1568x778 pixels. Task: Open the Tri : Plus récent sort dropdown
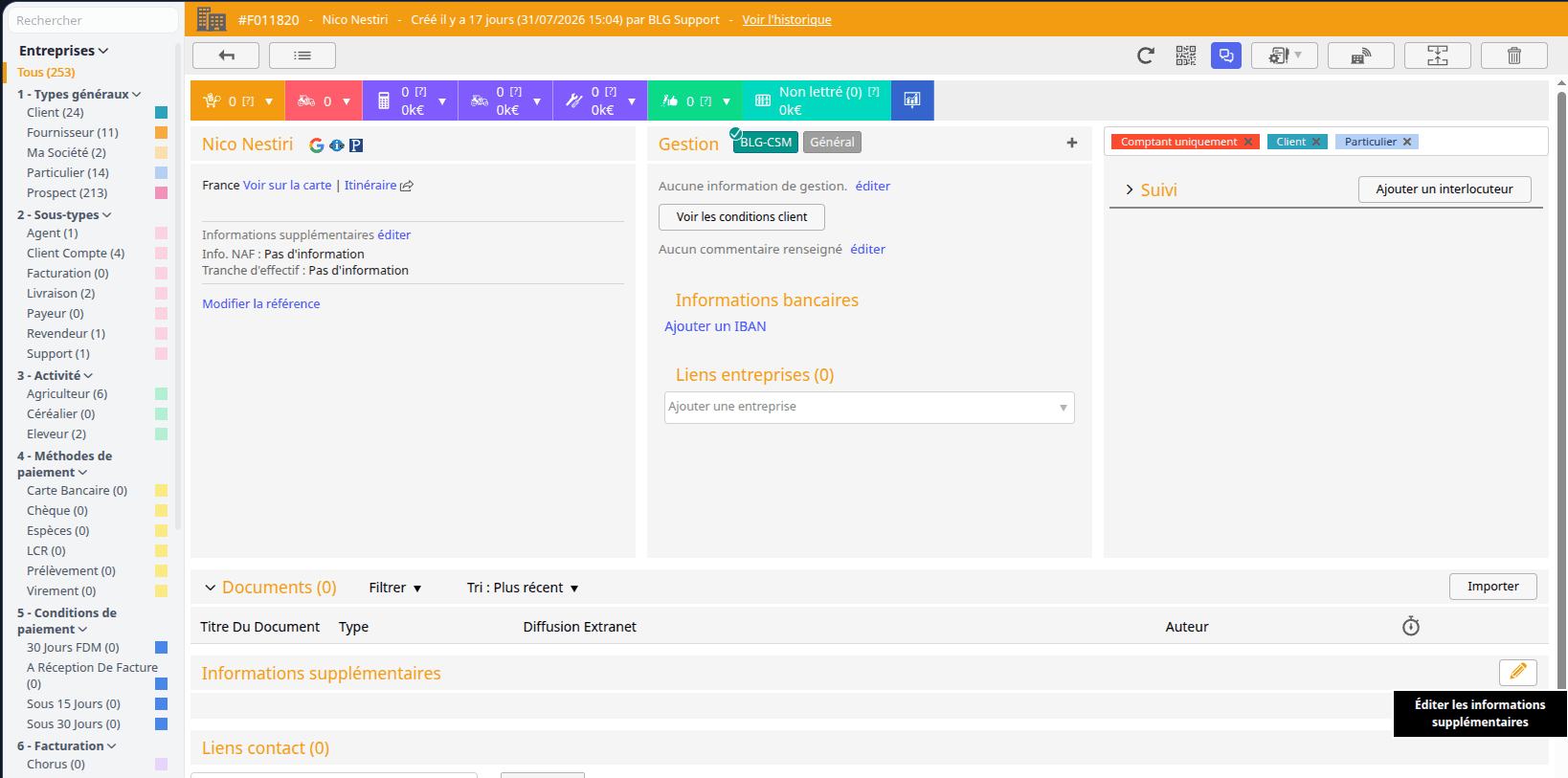click(523, 588)
